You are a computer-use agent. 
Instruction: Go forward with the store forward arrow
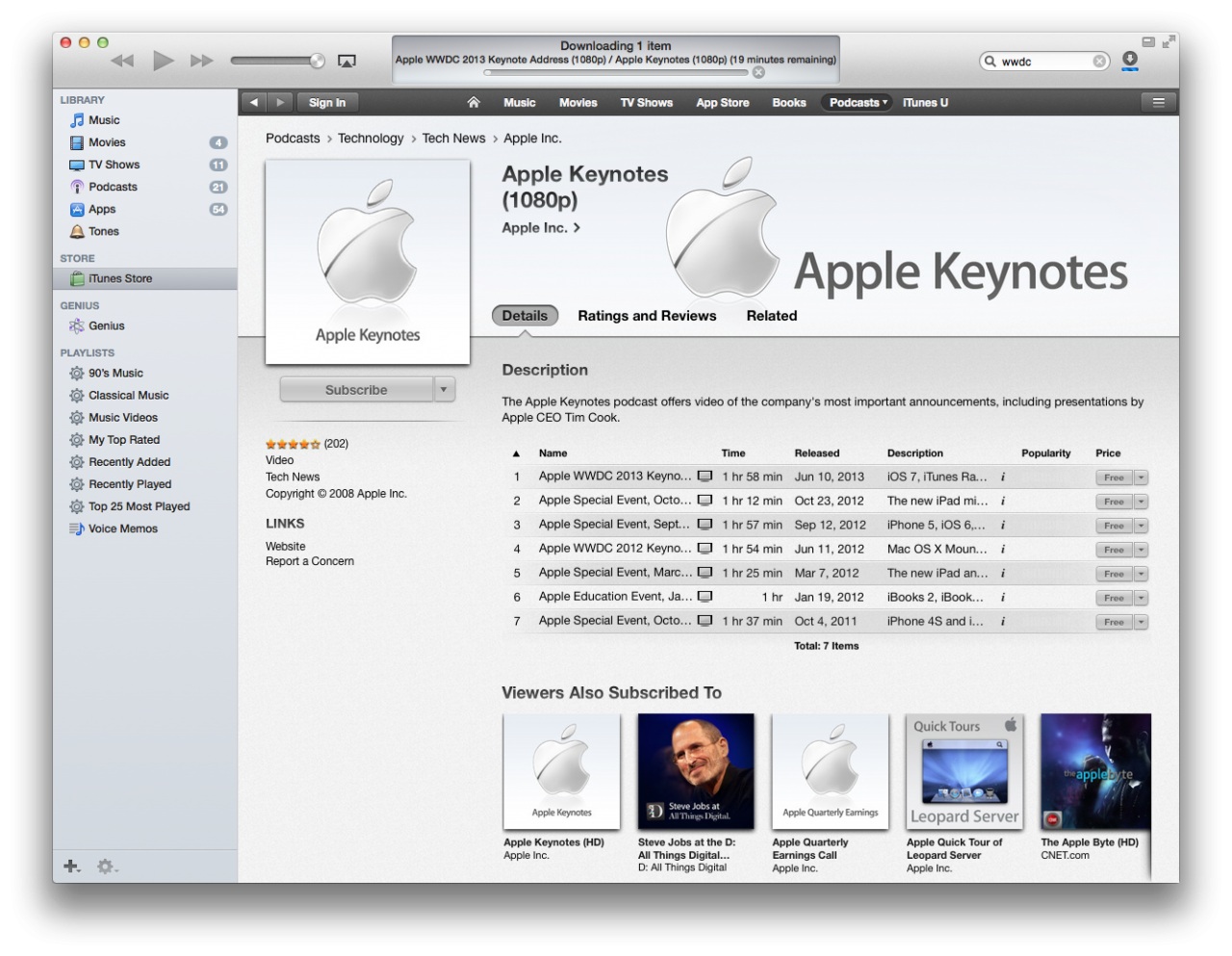(279, 102)
